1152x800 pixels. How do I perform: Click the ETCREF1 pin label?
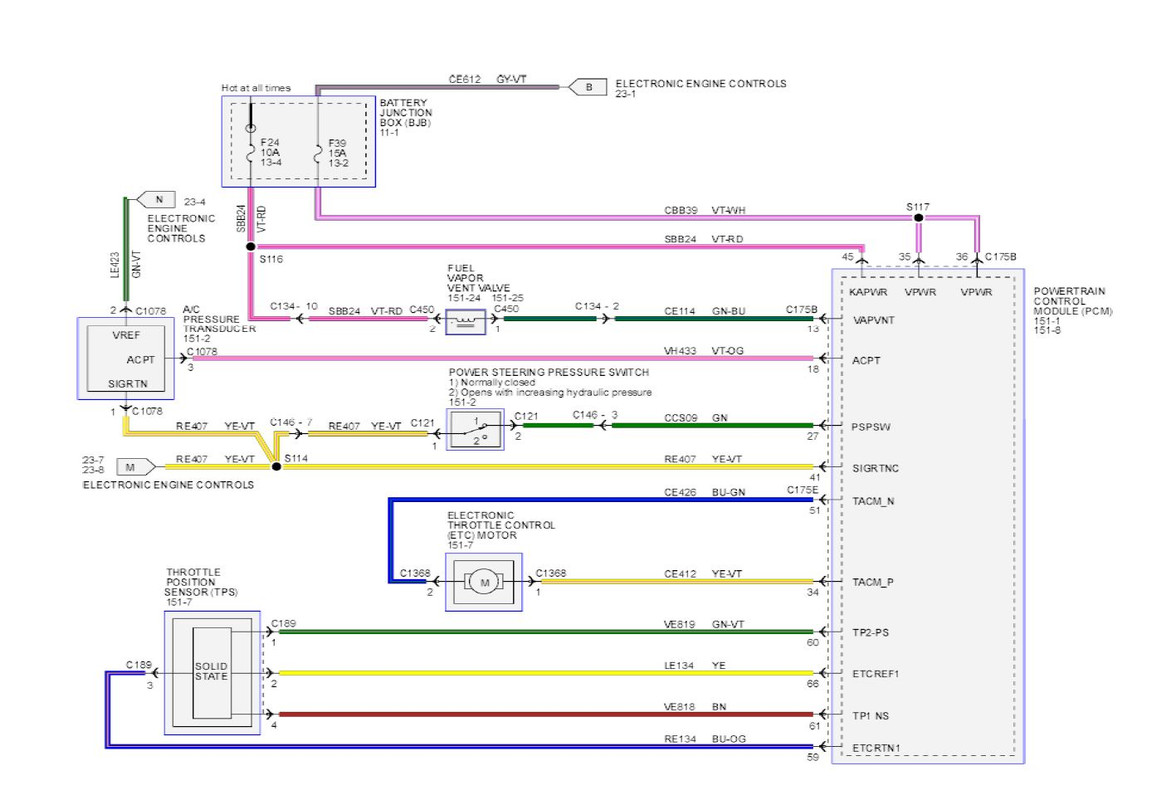pos(875,674)
